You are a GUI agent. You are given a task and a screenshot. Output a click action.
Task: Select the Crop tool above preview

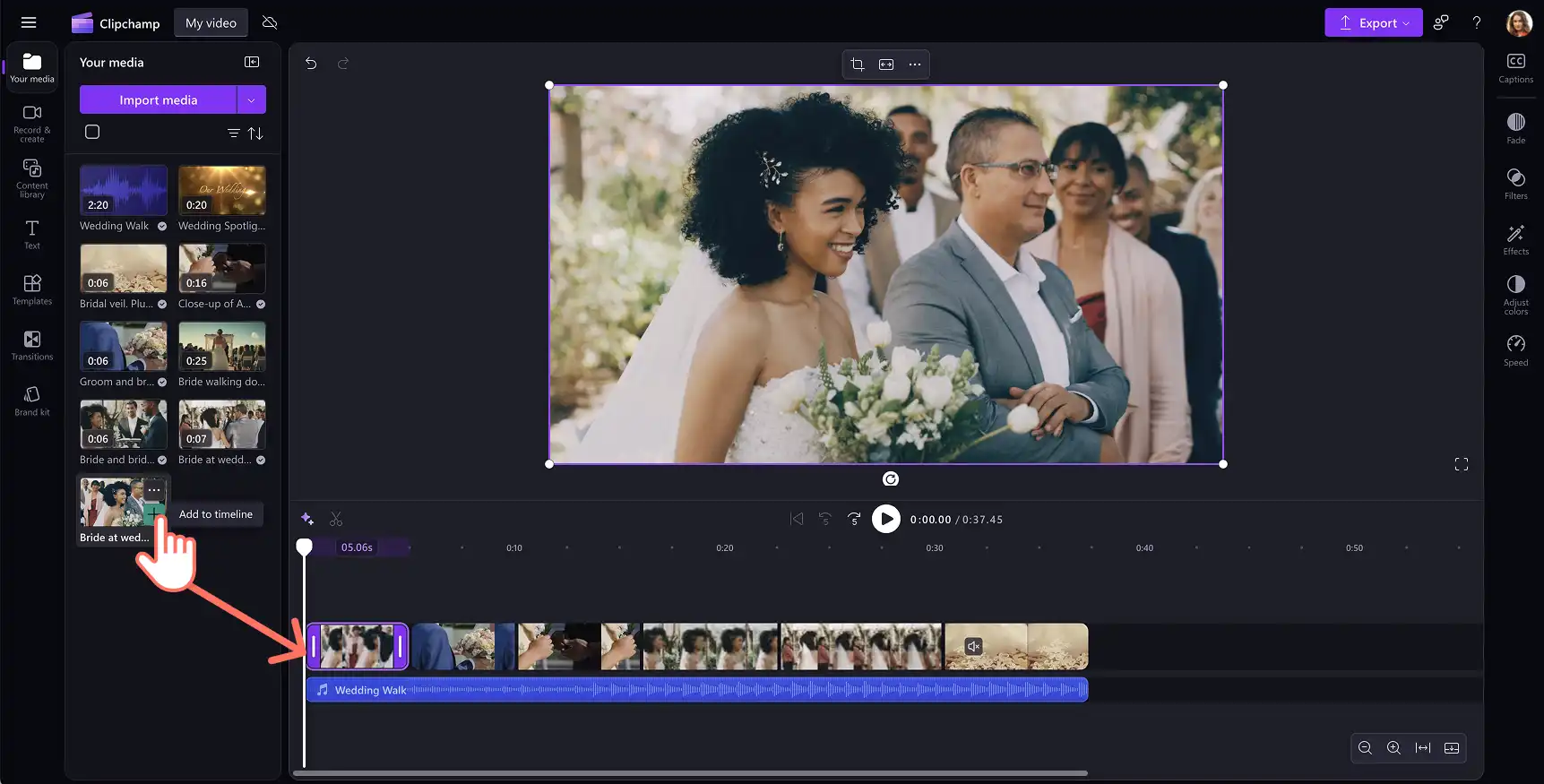tap(858, 65)
